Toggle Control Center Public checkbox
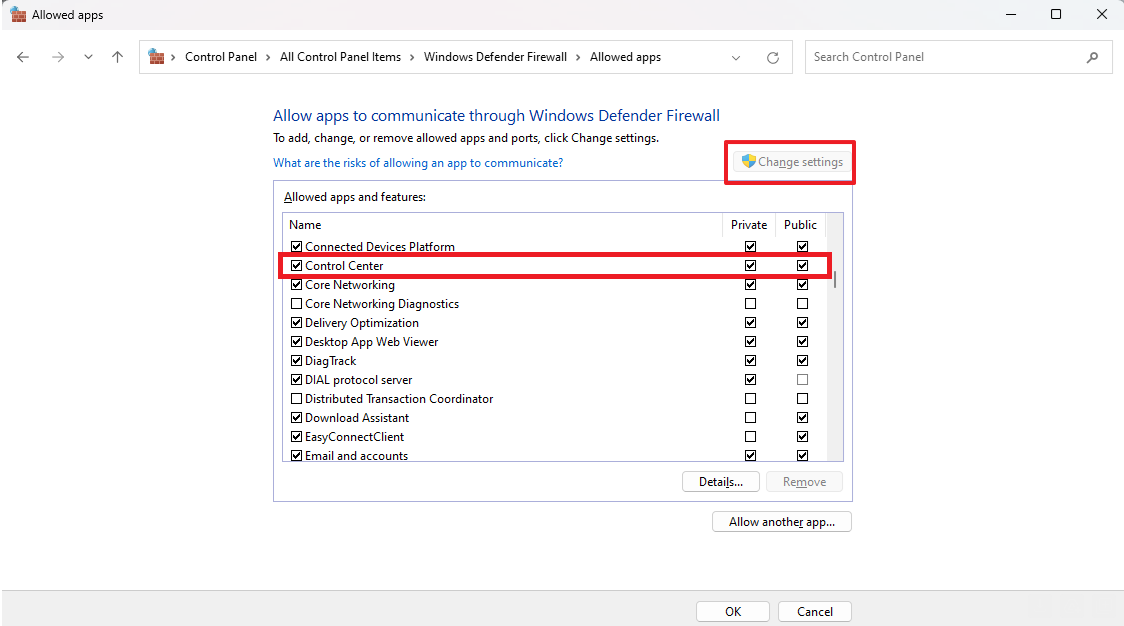The image size is (1124, 626). (x=802, y=265)
